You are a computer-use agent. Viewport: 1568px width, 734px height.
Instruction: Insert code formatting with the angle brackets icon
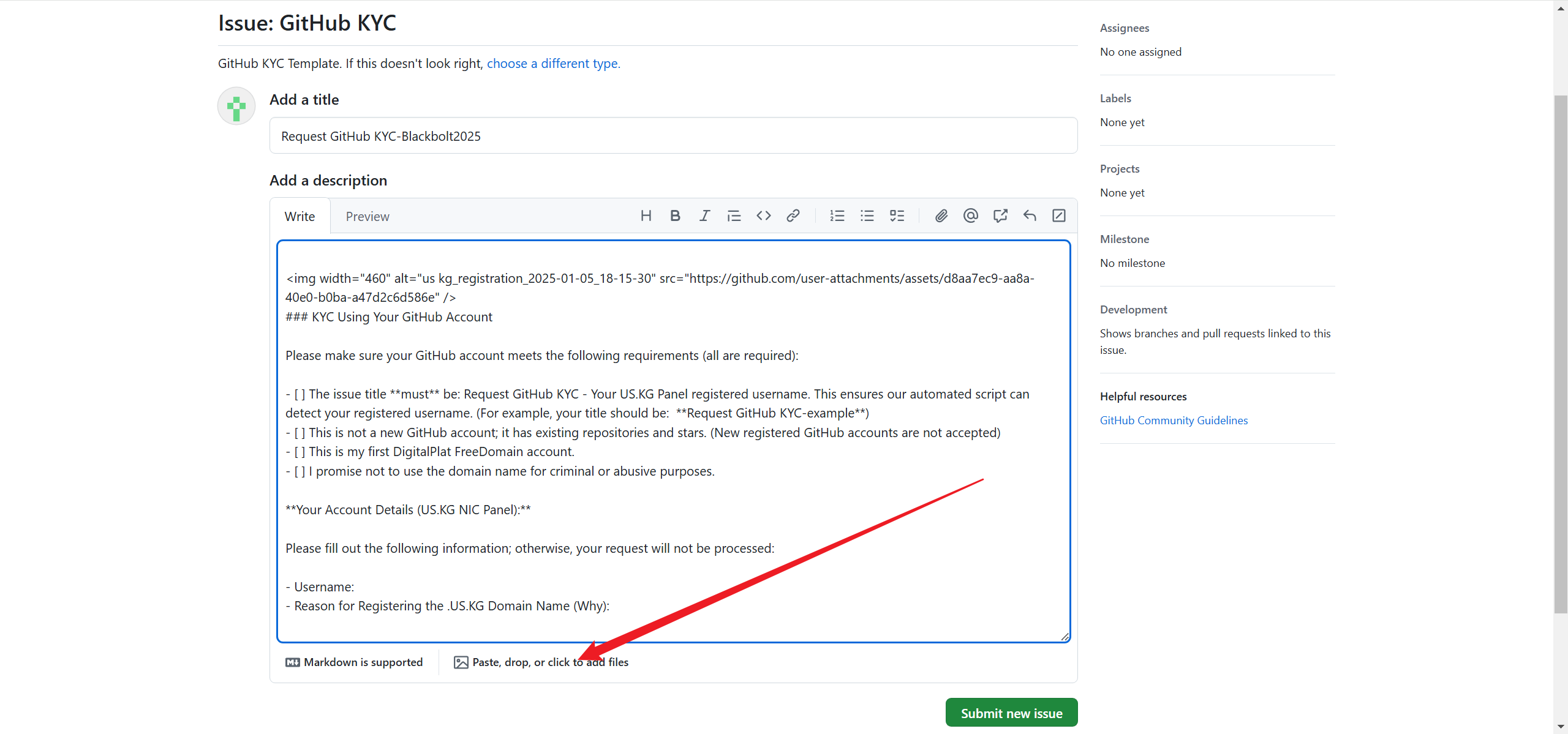click(763, 215)
